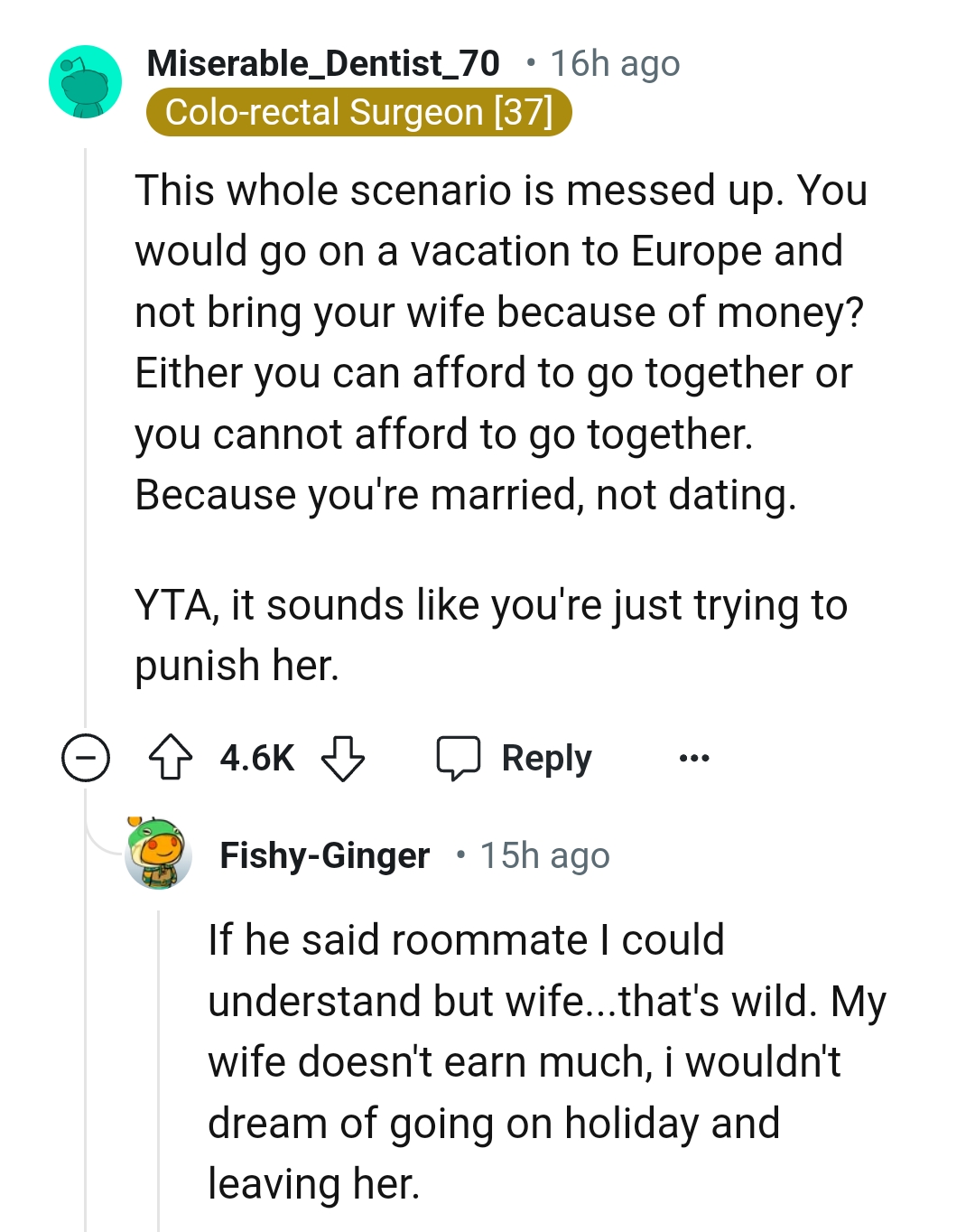Click the '16h ago' timestamp
This screenshot has width=975, height=1232.
click(614, 63)
